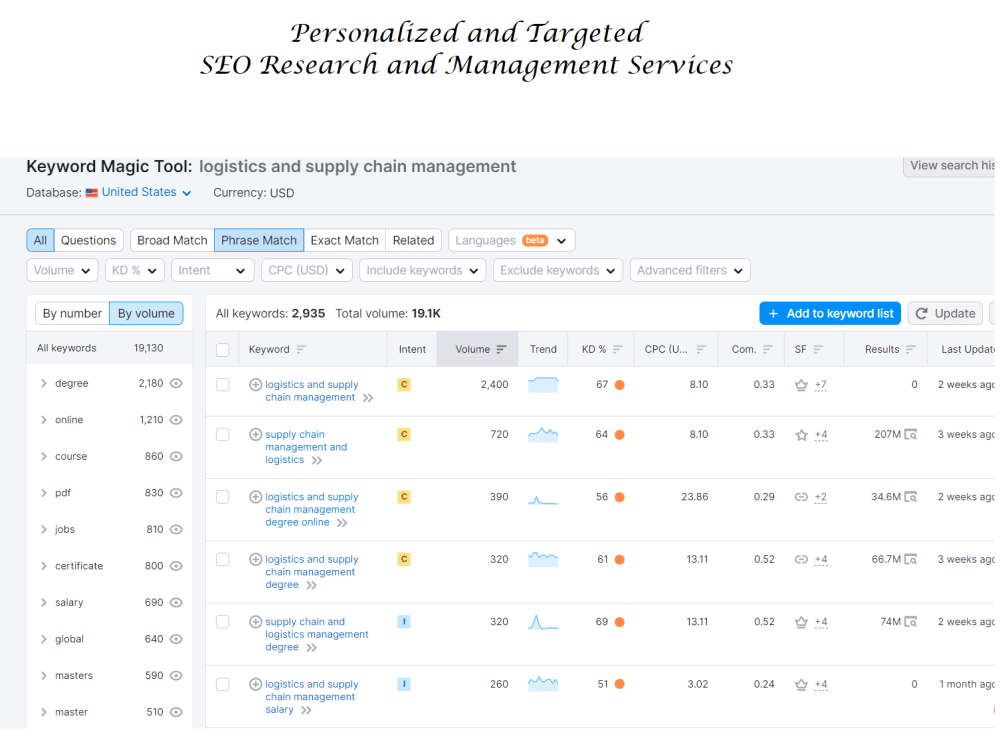The height and width of the screenshot is (750, 1000).
Task: Sort by CPC column sort icon
Action: [701, 349]
